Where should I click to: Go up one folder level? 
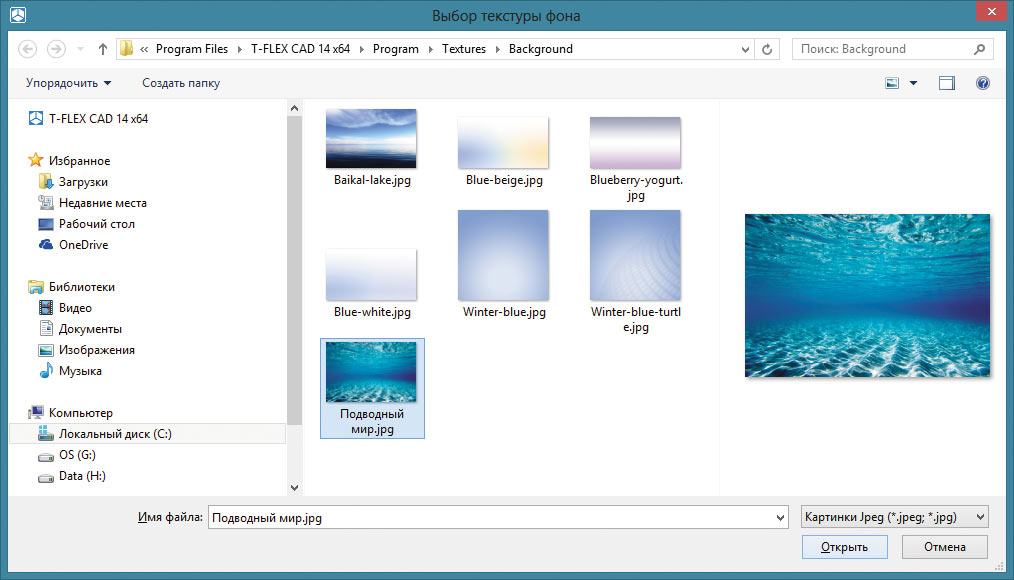click(102, 49)
